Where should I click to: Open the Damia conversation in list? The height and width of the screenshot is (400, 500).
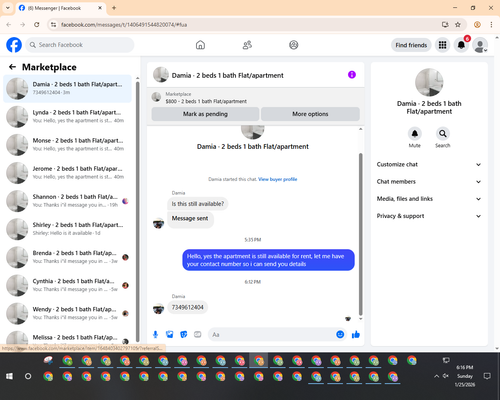point(67,89)
